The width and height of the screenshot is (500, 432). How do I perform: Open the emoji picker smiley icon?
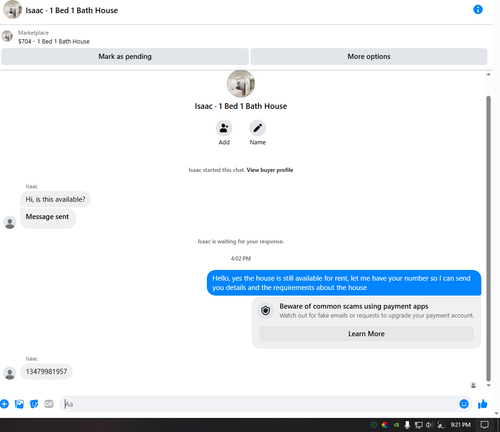click(x=464, y=404)
